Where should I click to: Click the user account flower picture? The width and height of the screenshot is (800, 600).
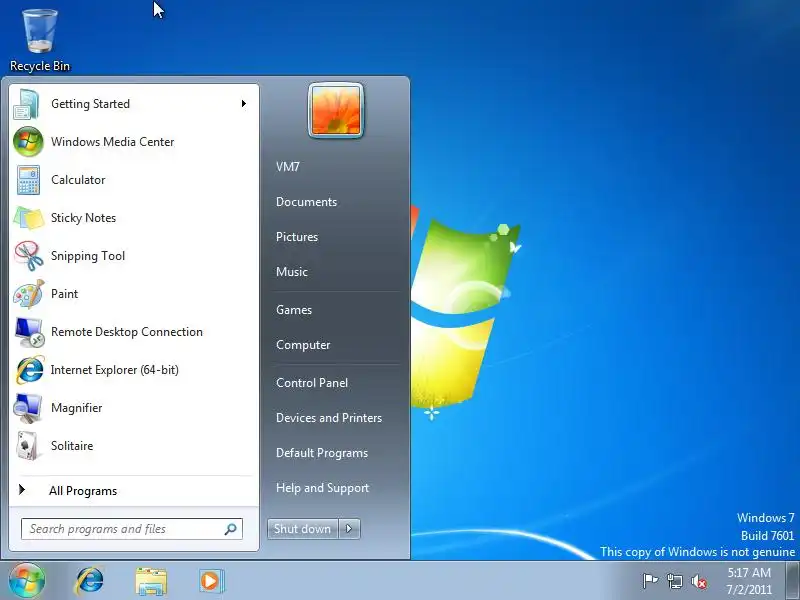tap(336, 110)
